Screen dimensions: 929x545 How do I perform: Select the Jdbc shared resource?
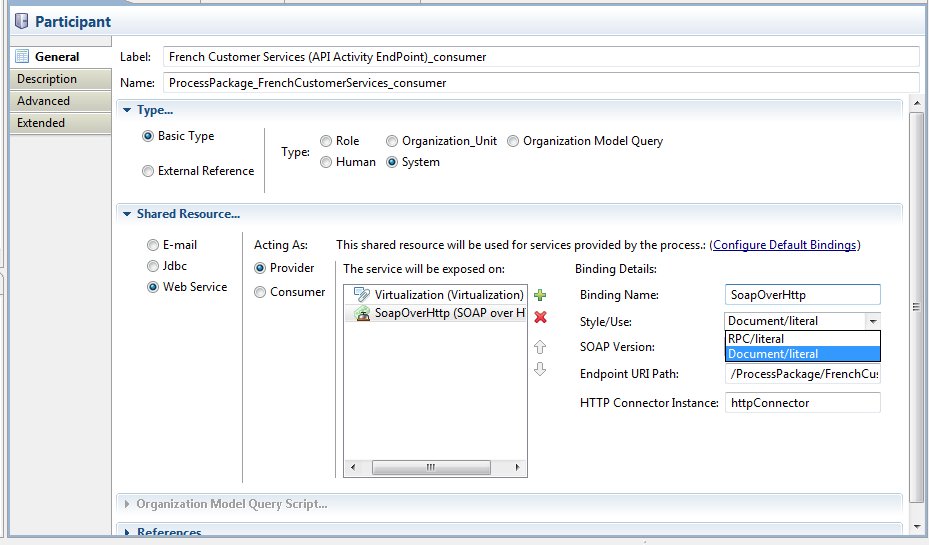153,266
